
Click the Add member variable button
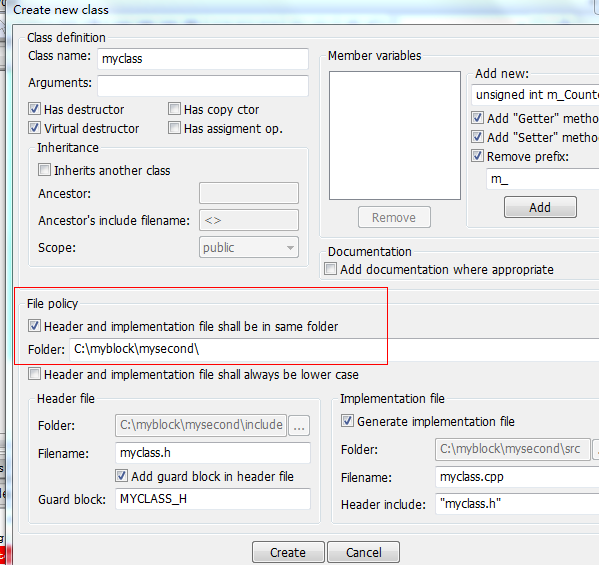pos(540,207)
